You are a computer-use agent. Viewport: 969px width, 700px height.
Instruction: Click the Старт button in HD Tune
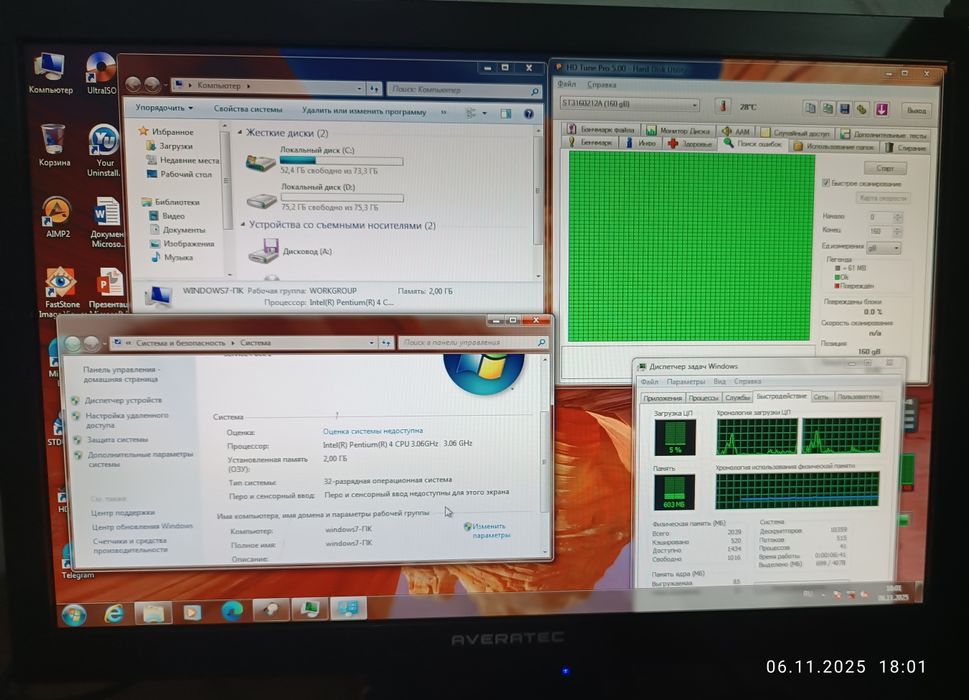coord(885,167)
